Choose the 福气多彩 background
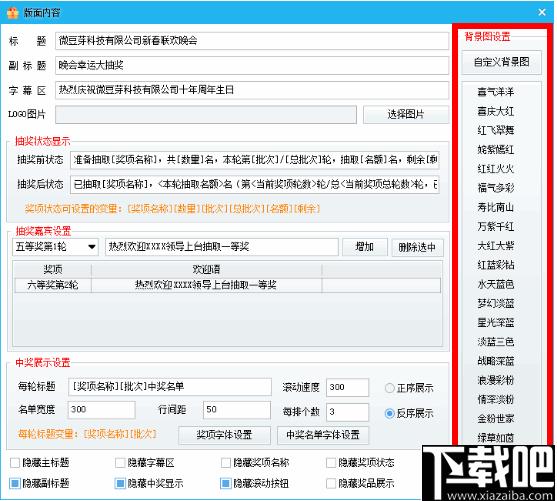This screenshot has height=501, width=557. (496, 188)
